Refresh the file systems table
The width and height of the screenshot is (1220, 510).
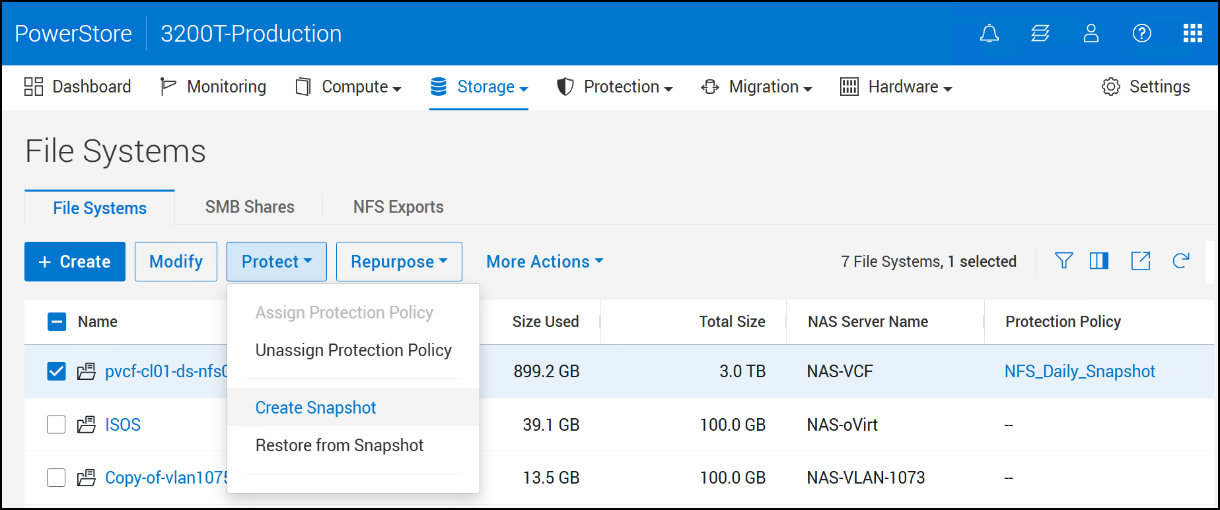pos(1181,261)
